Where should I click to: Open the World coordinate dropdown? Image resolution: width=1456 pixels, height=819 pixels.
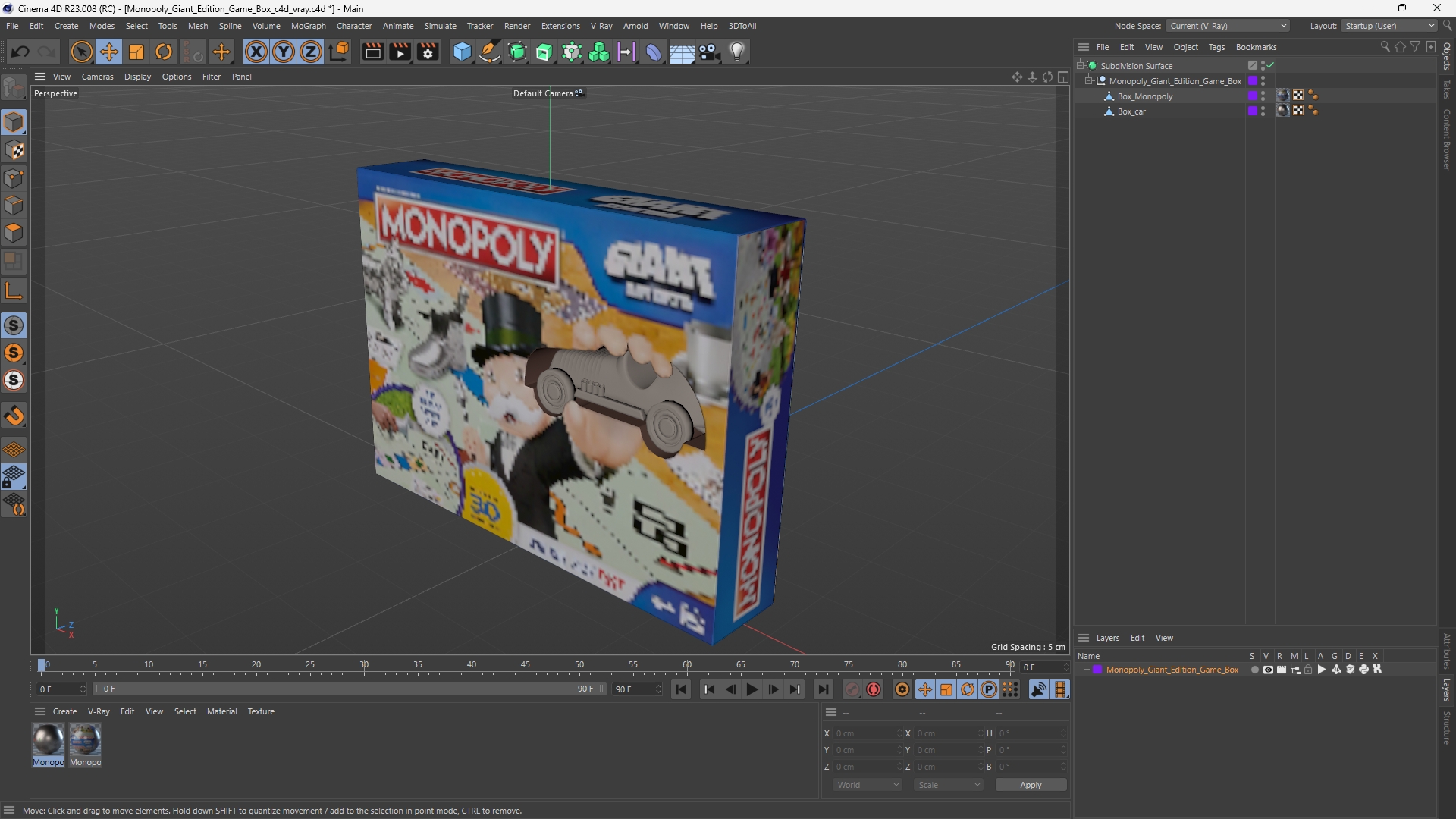868,785
